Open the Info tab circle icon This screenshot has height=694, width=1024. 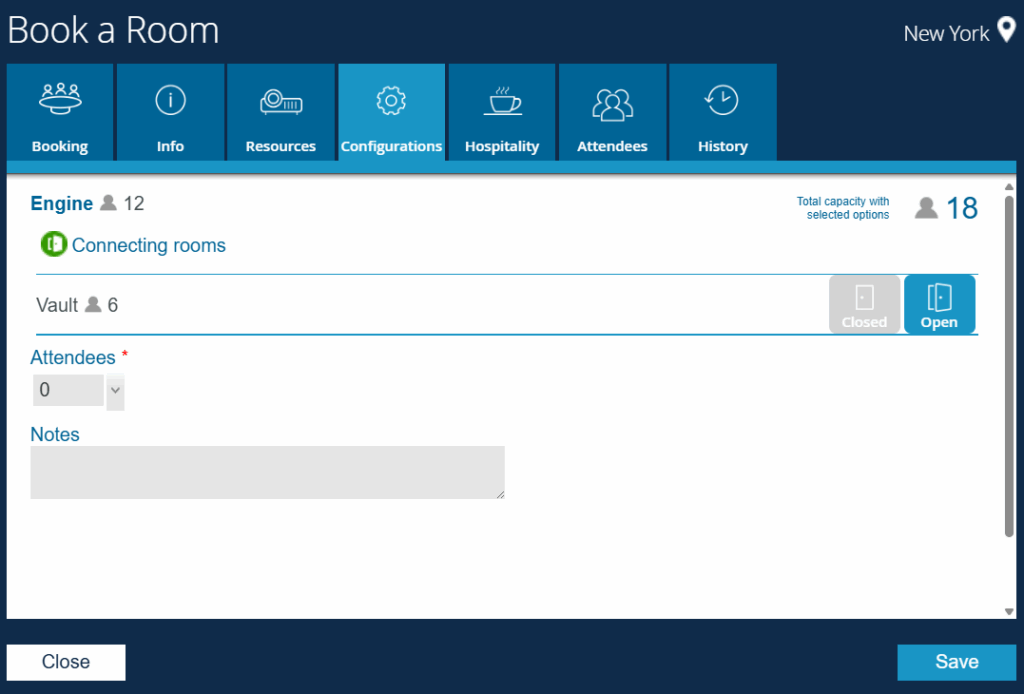point(170,100)
